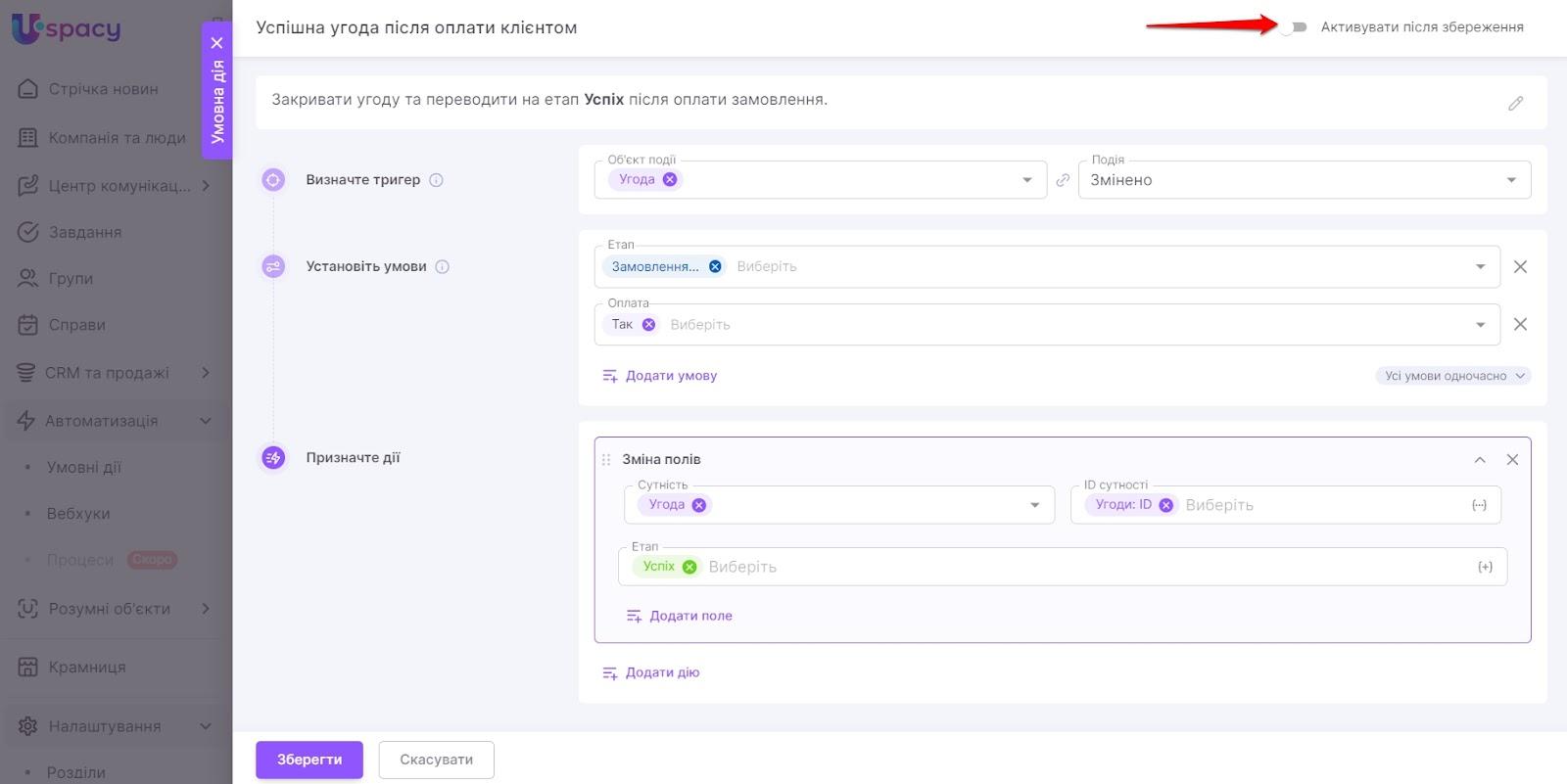Image resolution: width=1567 pixels, height=784 pixels.
Task: Click the Зберегти button
Action: coord(309,760)
